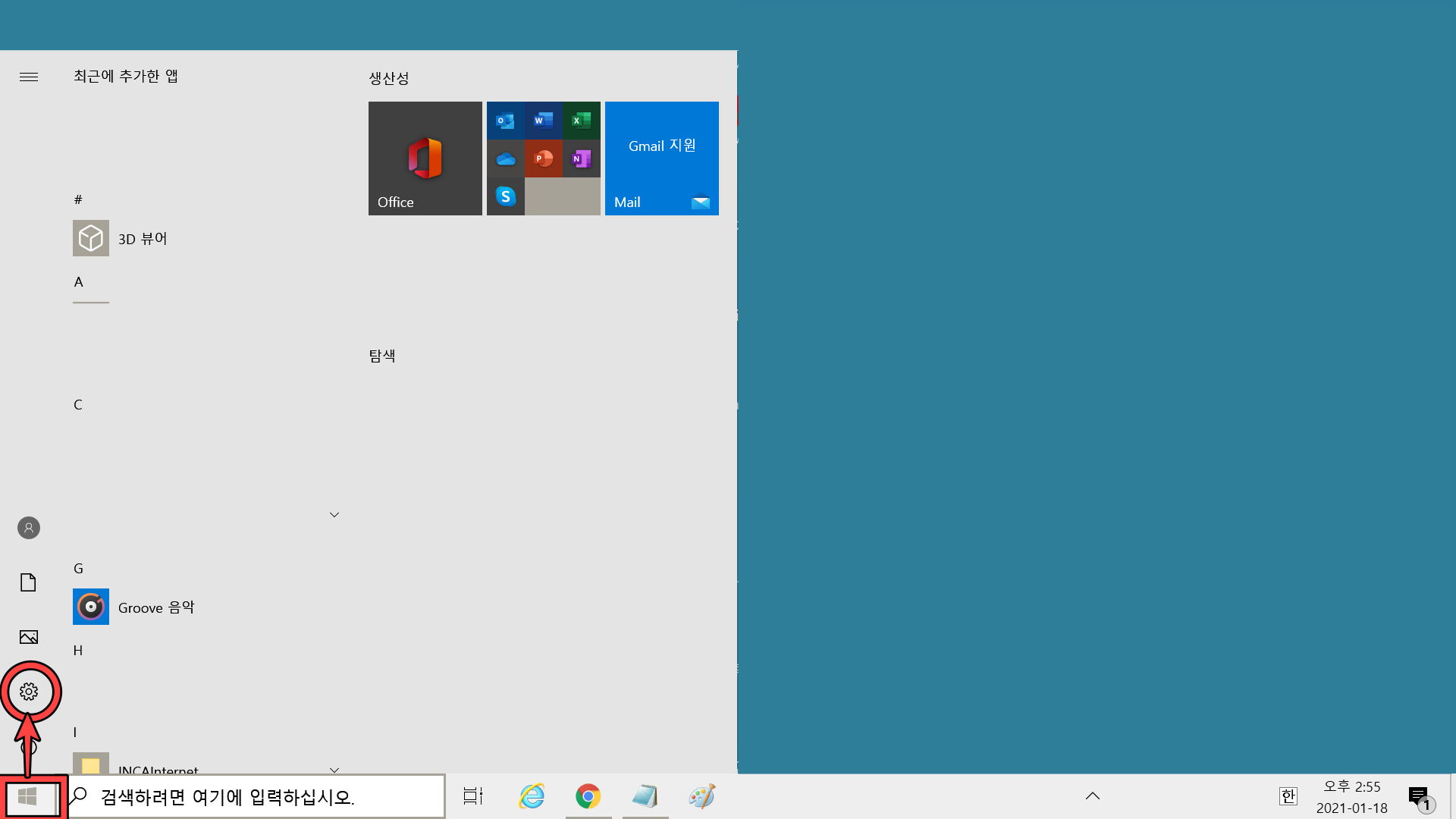The width and height of the screenshot is (1456, 819).
Task: Open the Start menu hamburger menu
Action: 29,77
